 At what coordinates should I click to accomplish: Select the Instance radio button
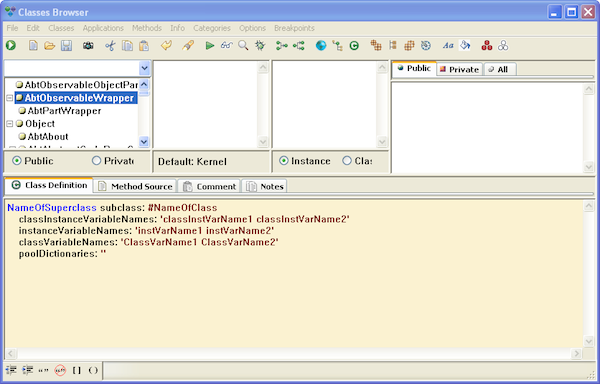[x=305, y=161]
